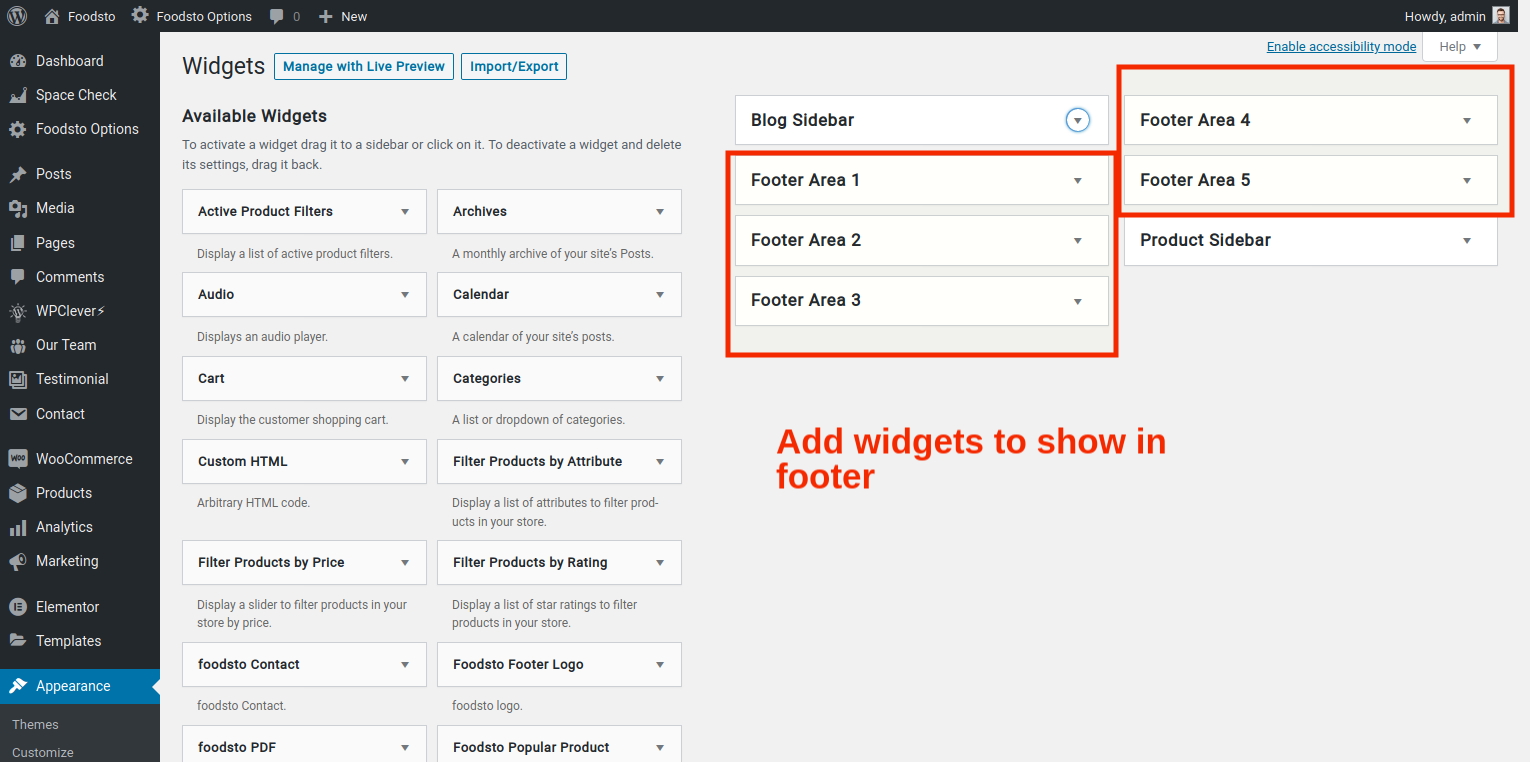1530x762 pixels.
Task: Click the WPClever lightbulb icon
Action: point(18,311)
